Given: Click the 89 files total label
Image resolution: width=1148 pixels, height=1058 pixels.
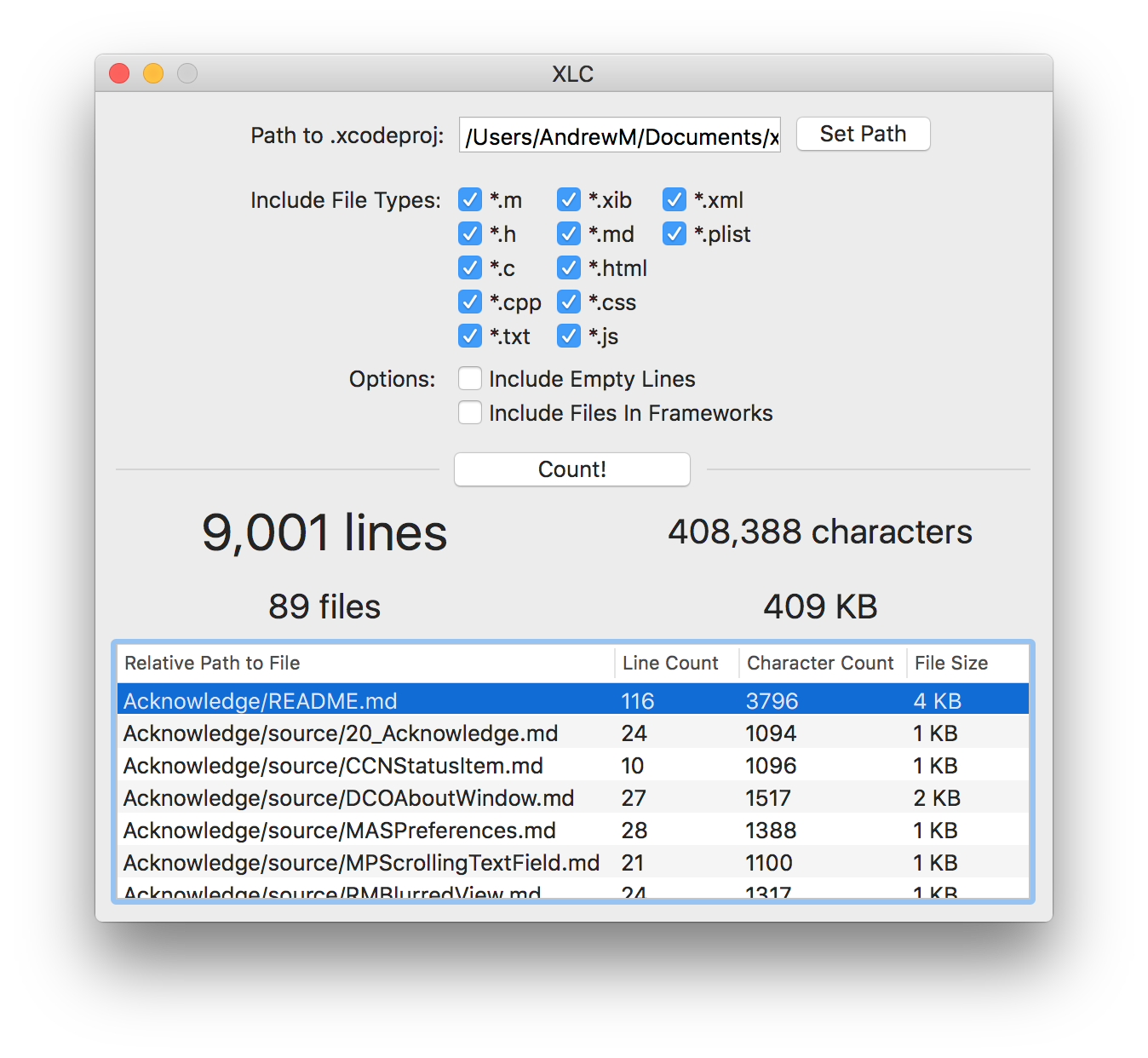Looking at the screenshot, I should [x=324, y=607].
